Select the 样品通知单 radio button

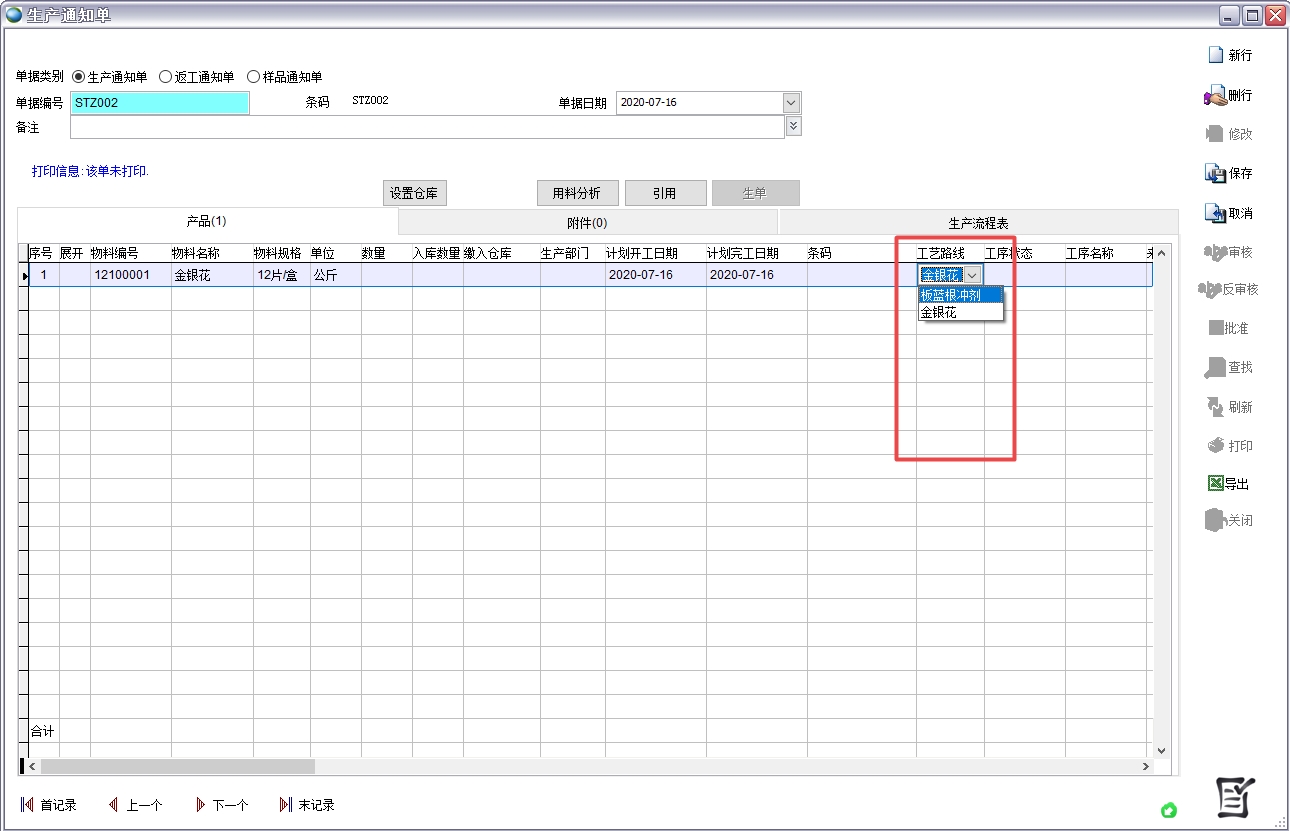pos(253,77)
